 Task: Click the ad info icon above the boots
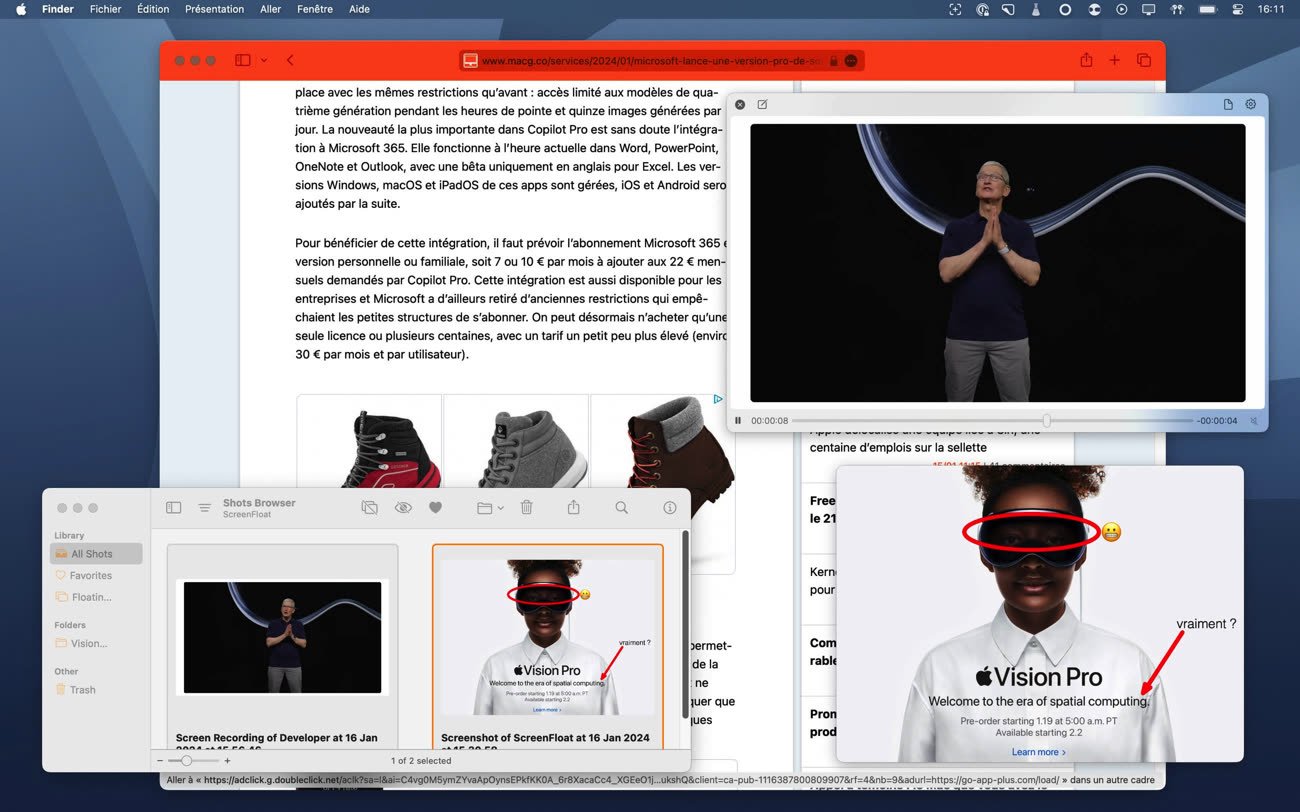point(717,399)
